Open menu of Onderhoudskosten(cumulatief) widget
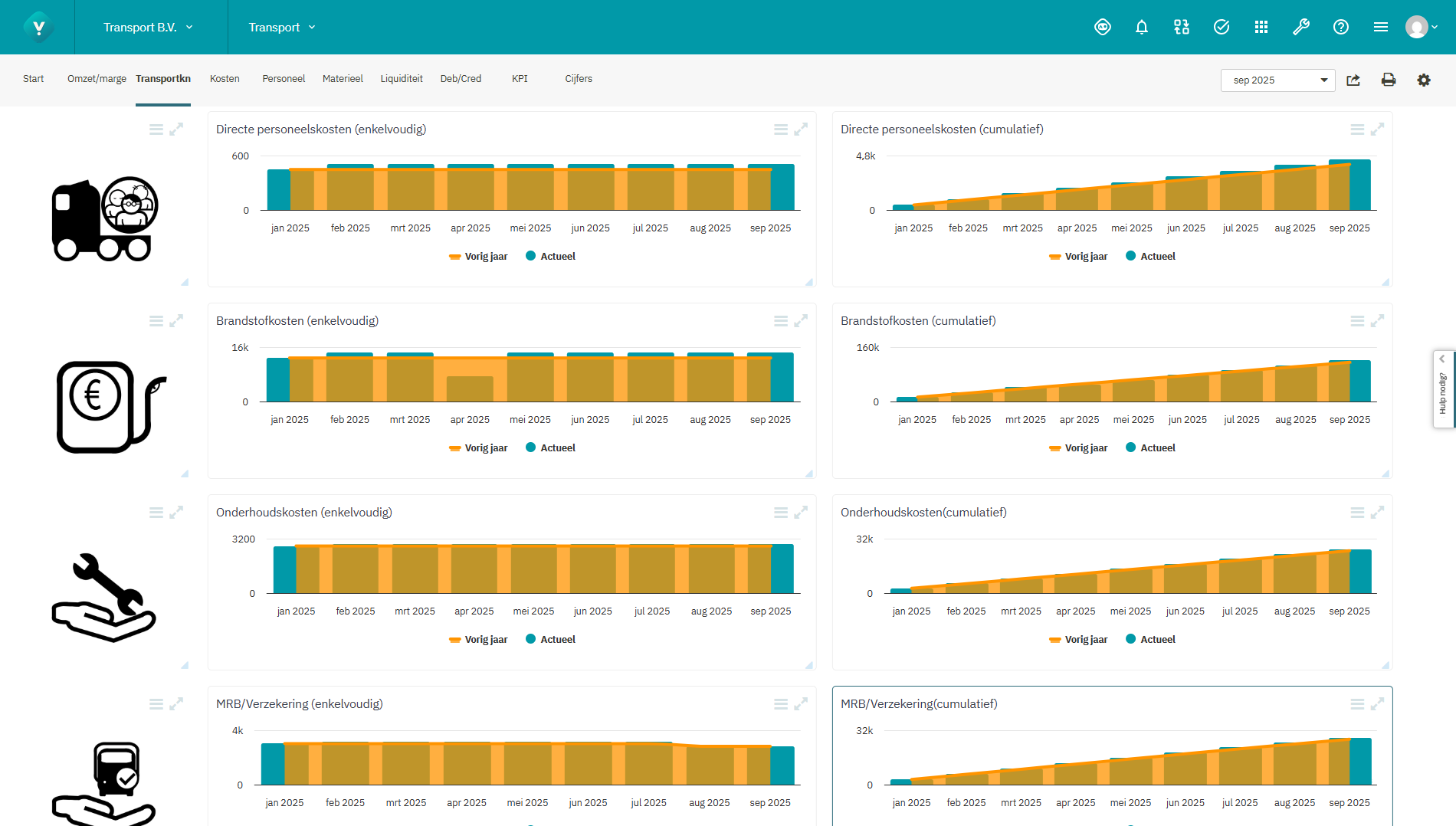Image resolution: width=1456 pixels, height=826 pixels. coord(1356,513)
